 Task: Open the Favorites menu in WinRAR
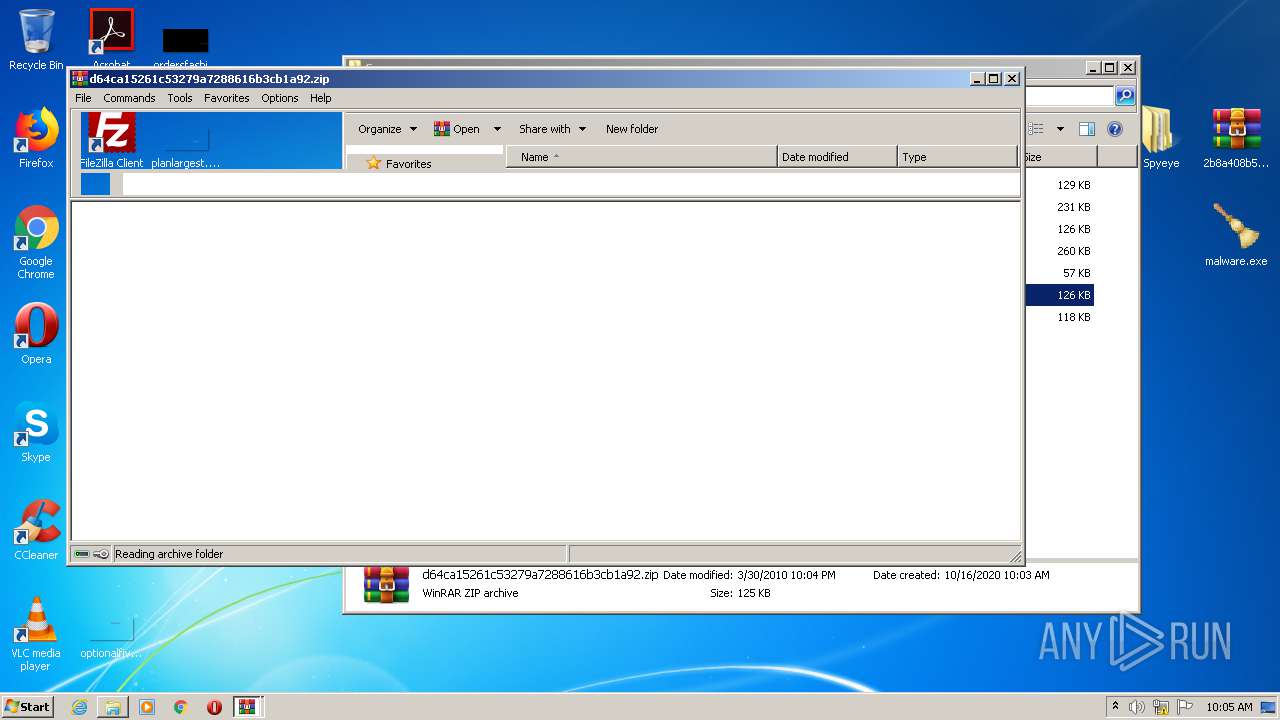226,98
